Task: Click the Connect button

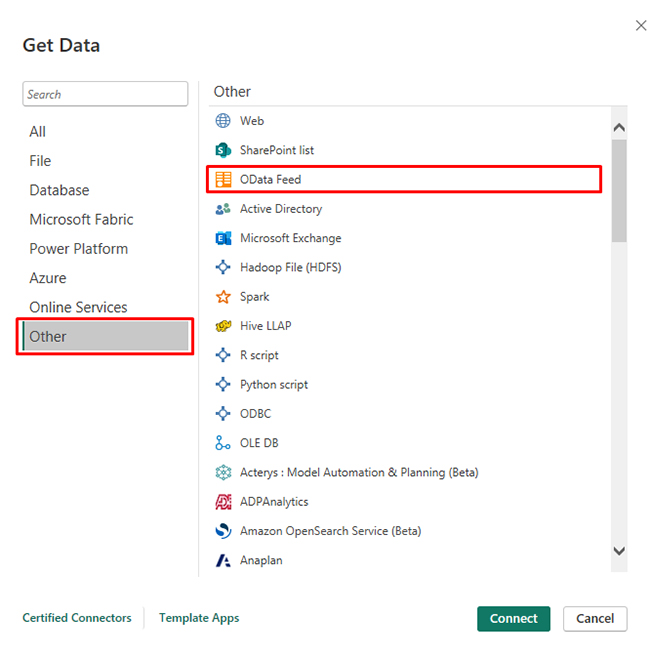Action: (513, 618)
